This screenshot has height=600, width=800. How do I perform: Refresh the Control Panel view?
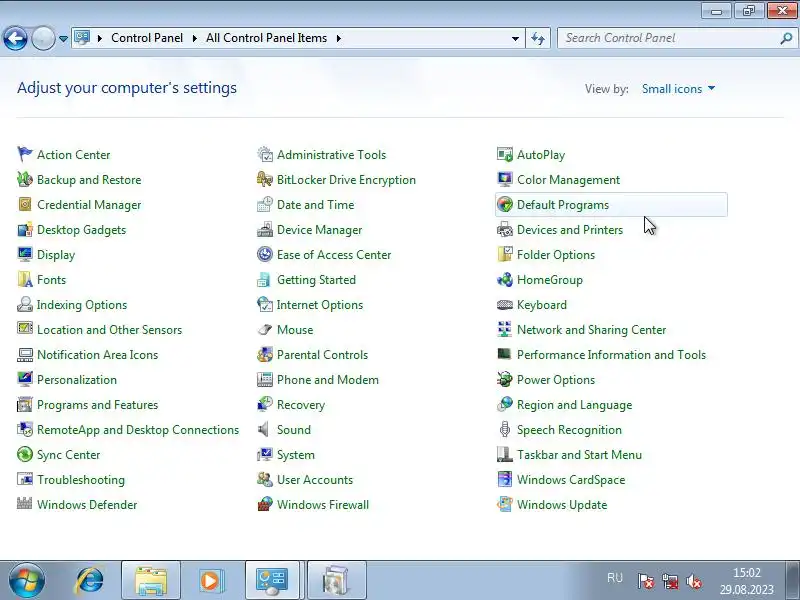538,38
